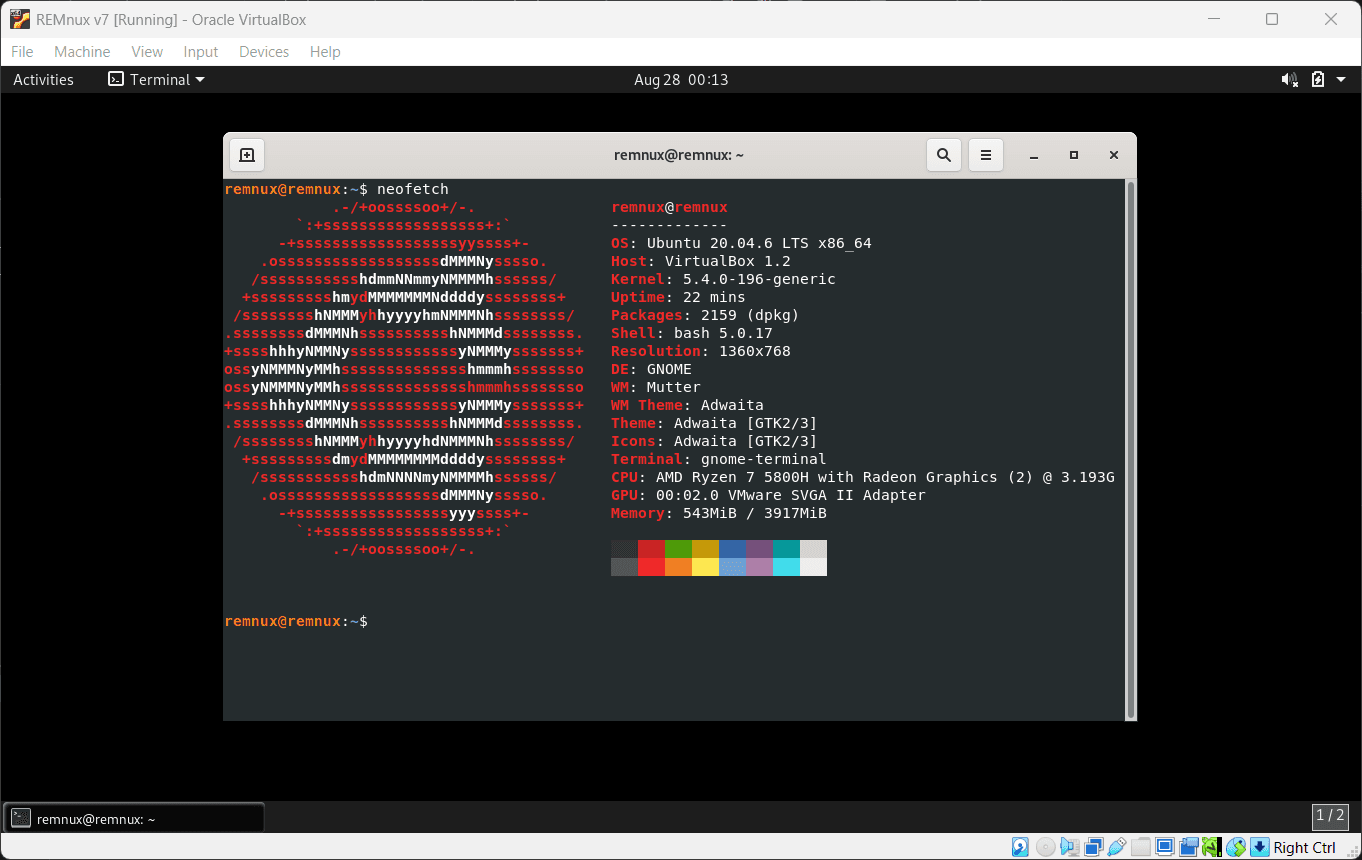Click the green block in neofetch palette
Image resolution: width=1362 pixels, height=860 pixels.
[x=678, y=549]
